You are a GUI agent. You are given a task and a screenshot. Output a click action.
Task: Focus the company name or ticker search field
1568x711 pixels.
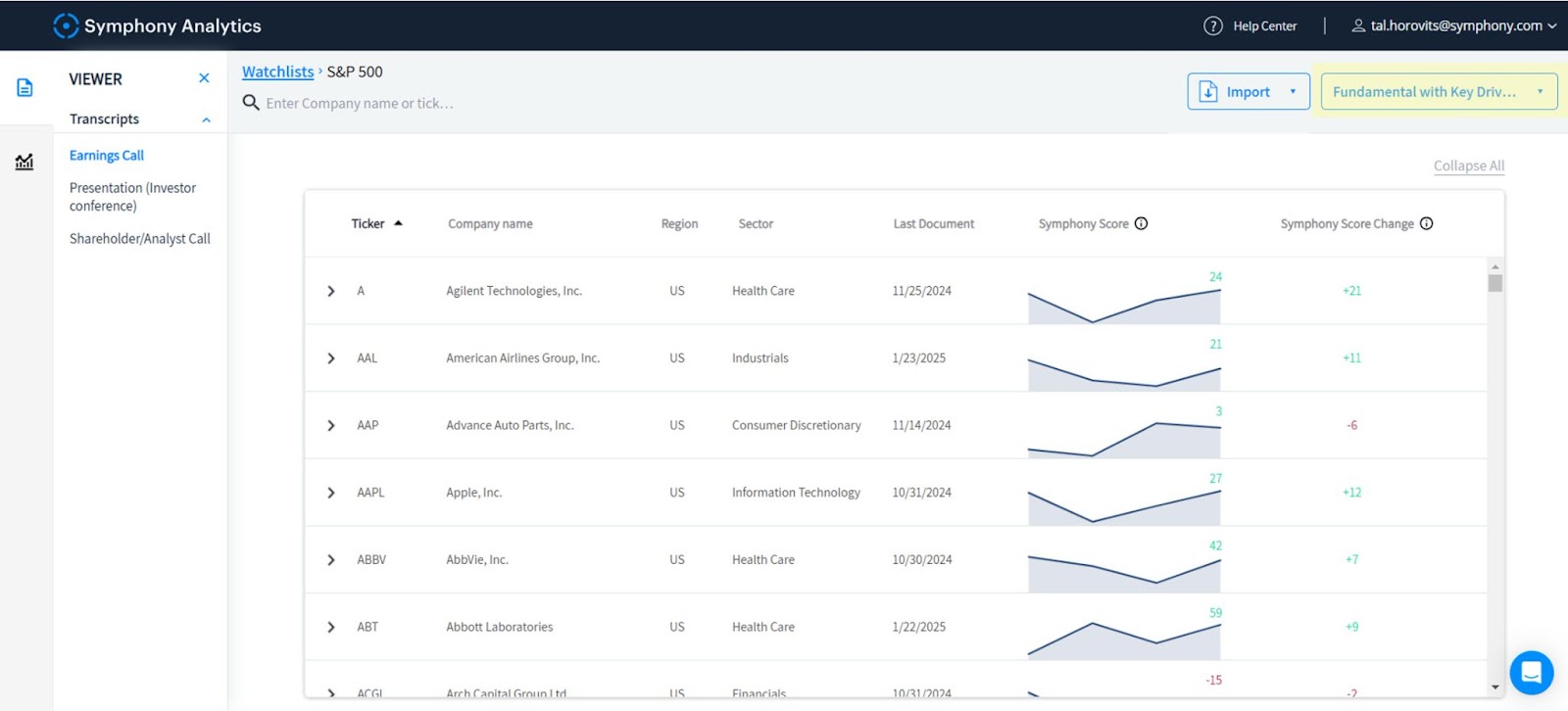360,103
